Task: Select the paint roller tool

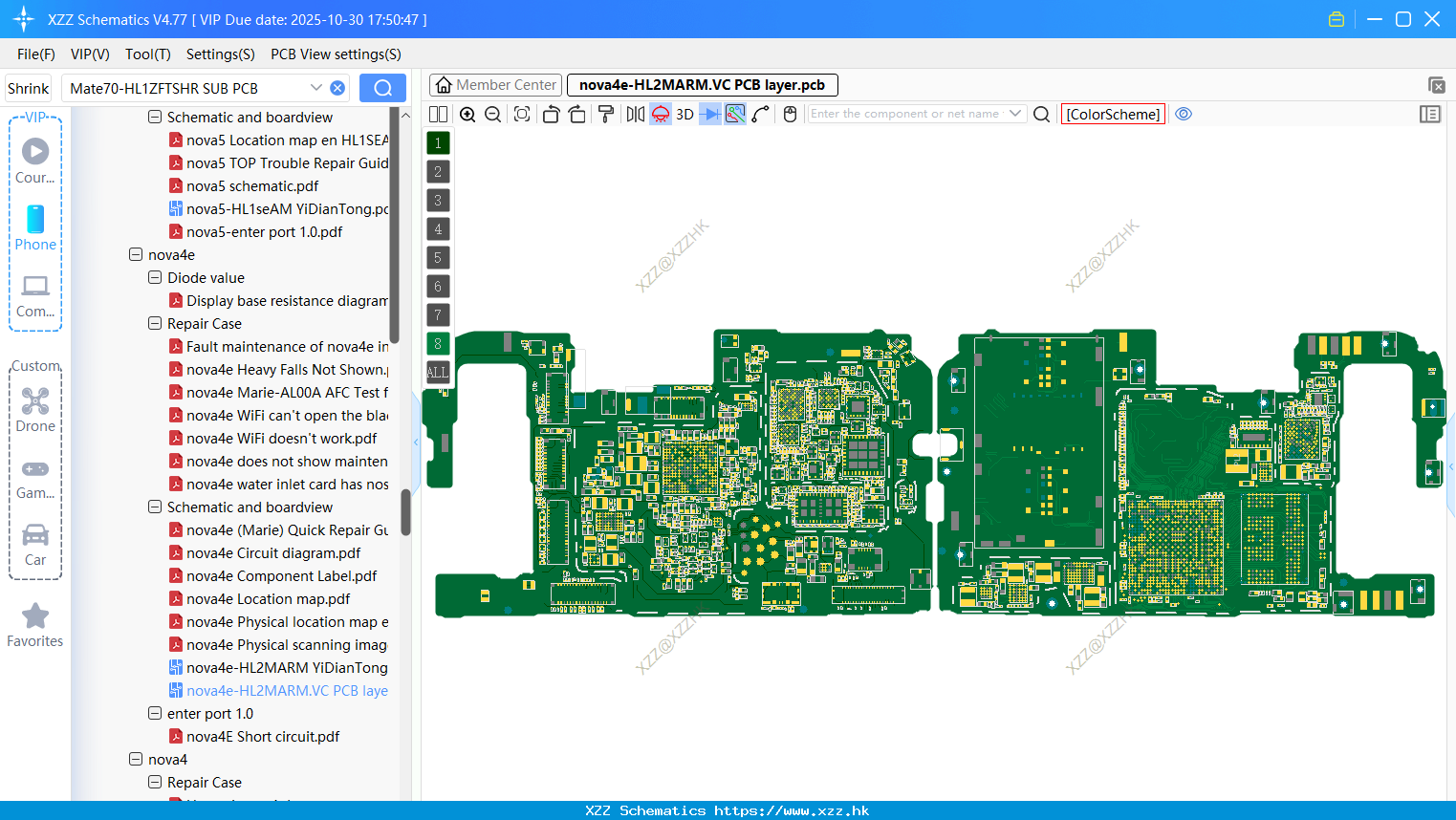Action: [606, 114]
